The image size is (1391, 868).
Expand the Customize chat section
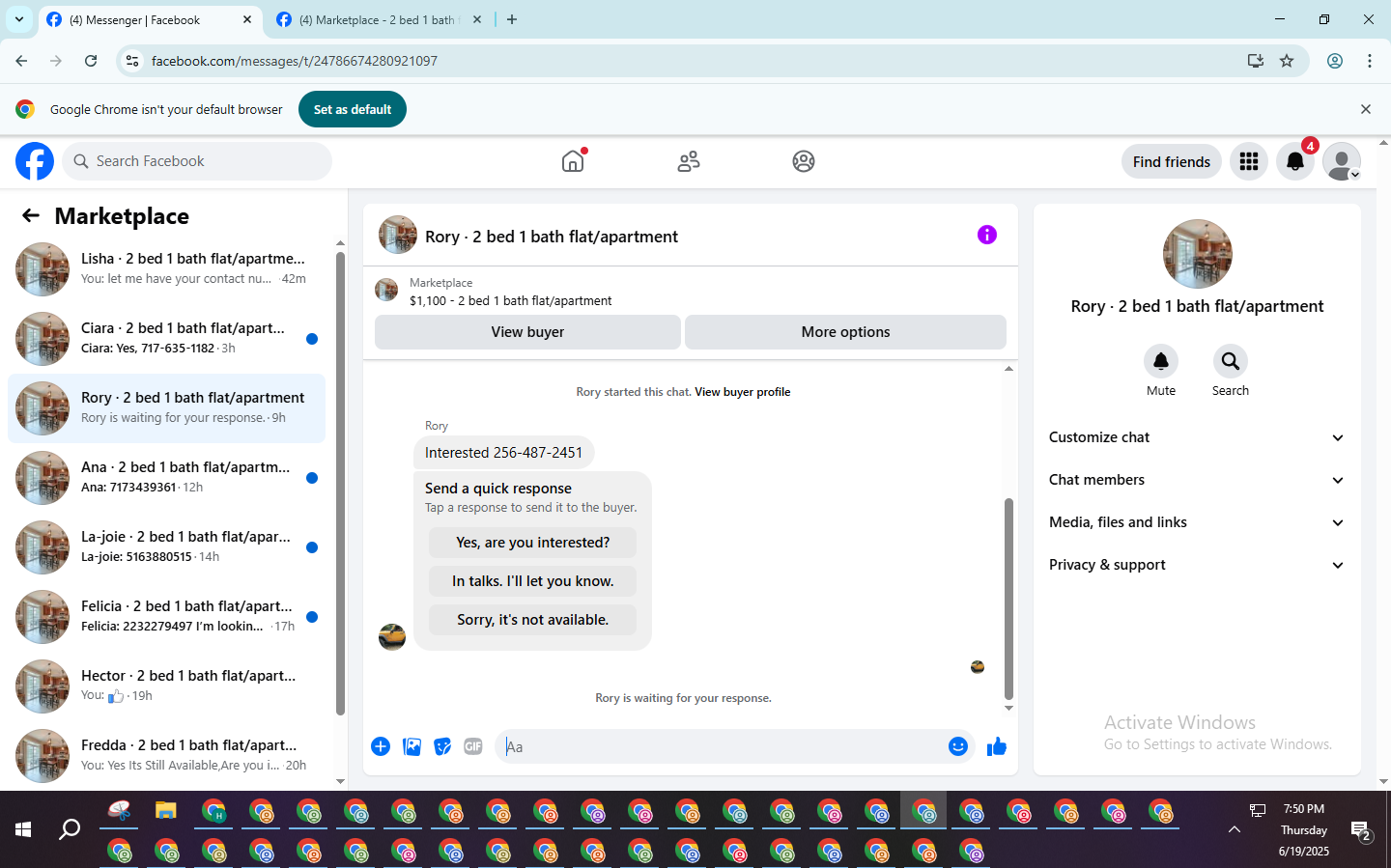coord(1197,437)
